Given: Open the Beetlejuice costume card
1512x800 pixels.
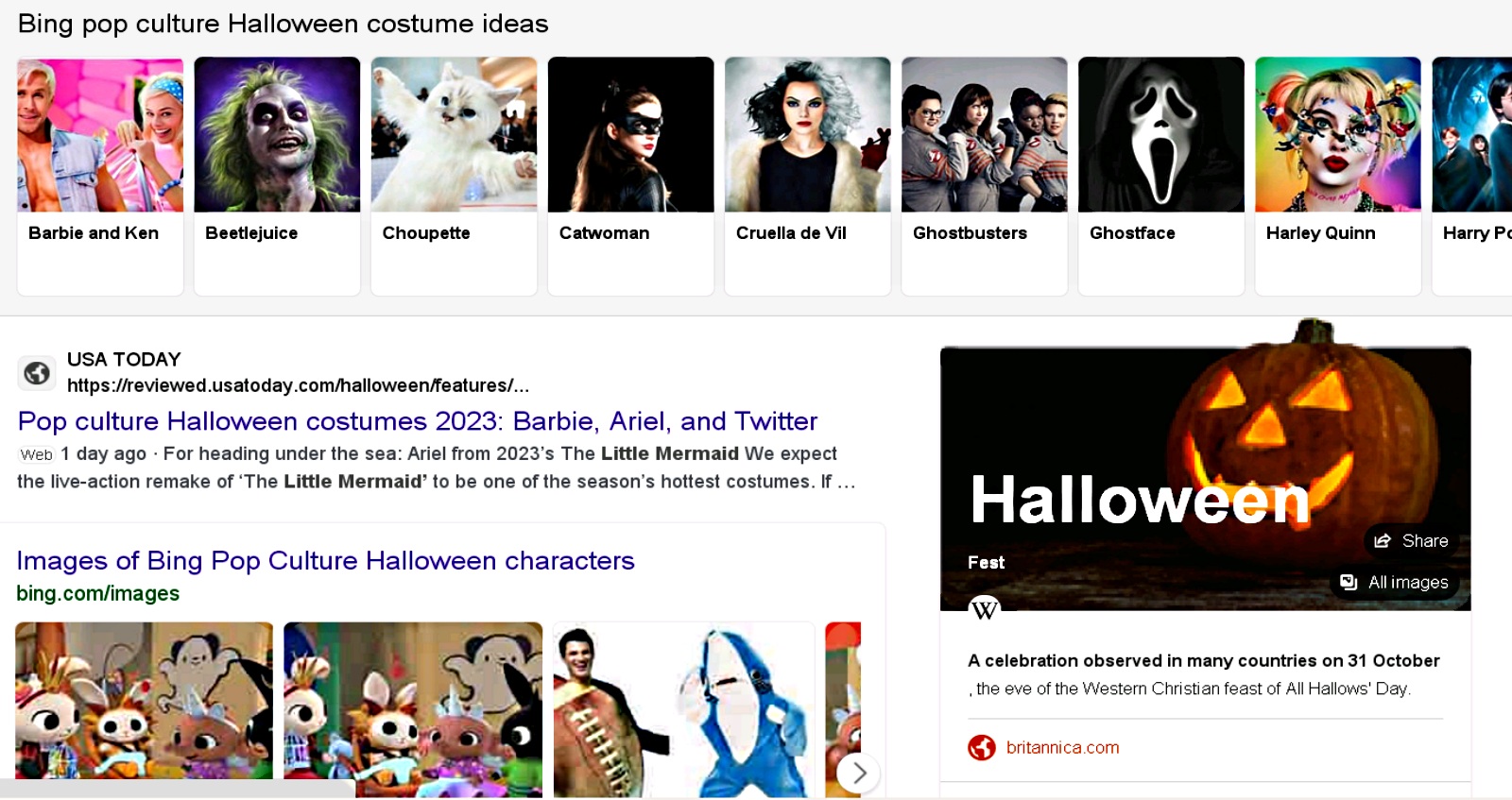Looking at the screenshot, I should (277, 176).
